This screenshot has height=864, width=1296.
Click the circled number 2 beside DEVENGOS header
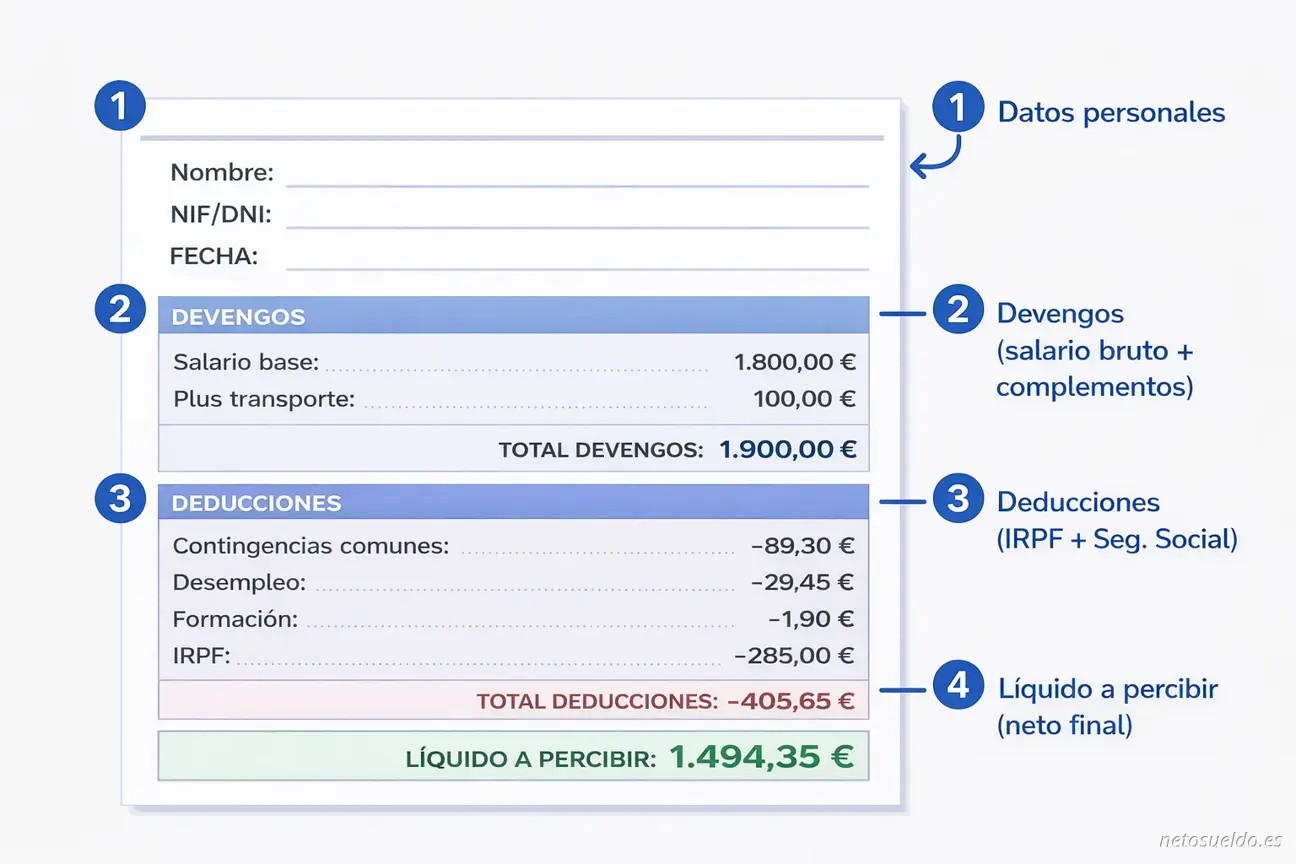[x=119, y=310]
